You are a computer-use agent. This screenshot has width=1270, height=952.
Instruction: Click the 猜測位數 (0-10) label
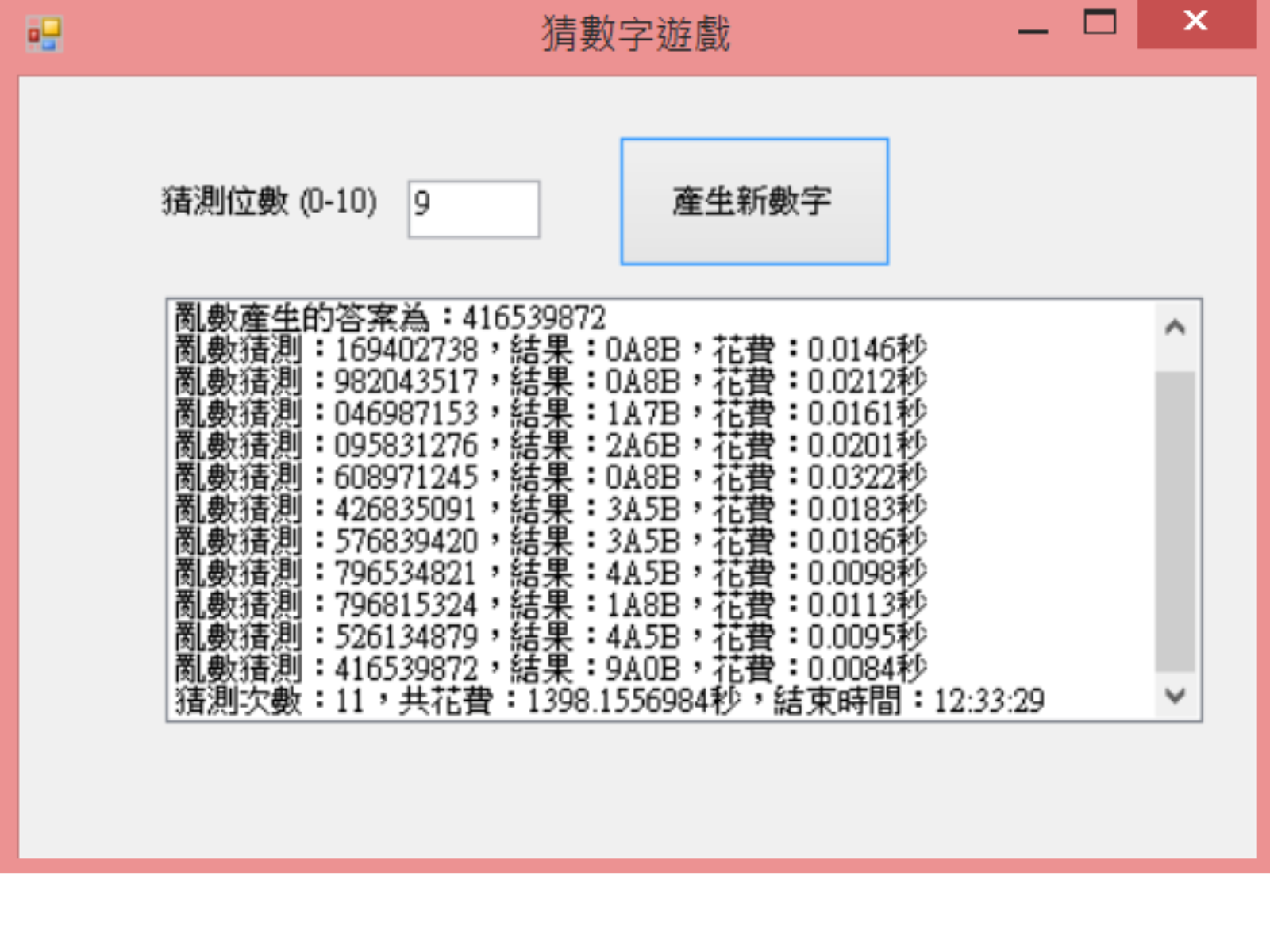coord(269,202)
